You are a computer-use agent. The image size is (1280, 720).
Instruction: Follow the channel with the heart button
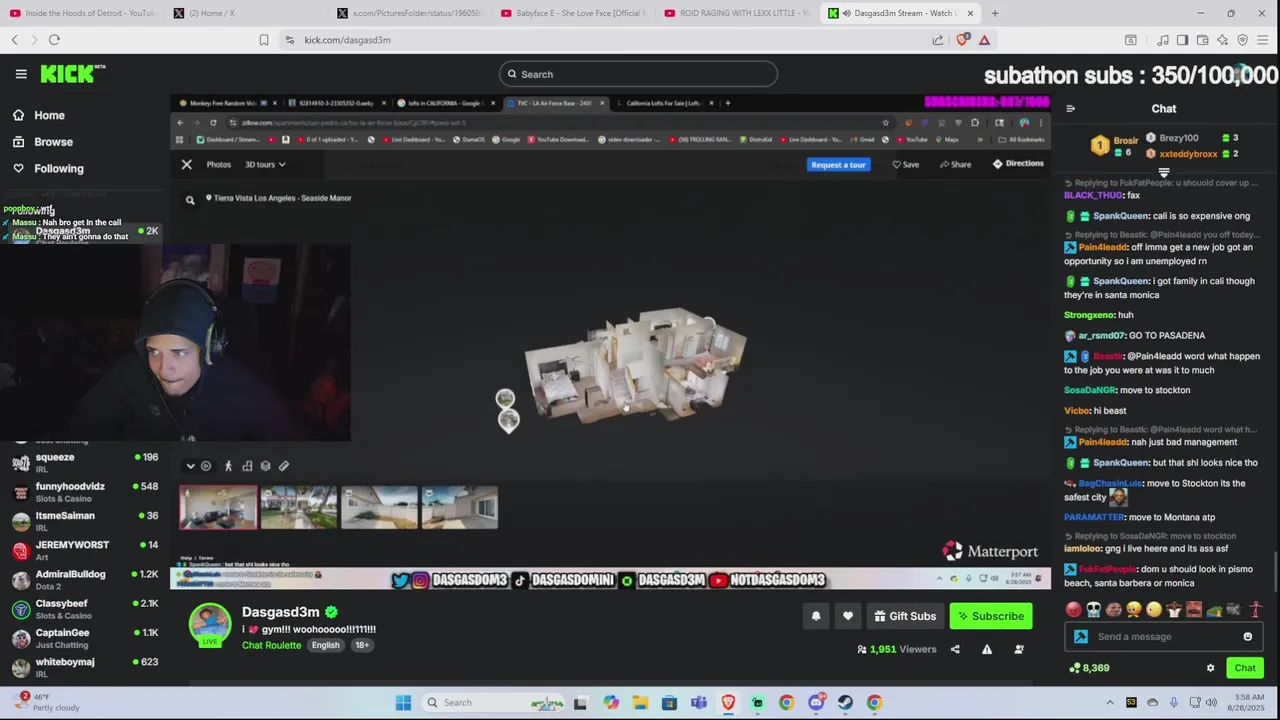[x=848, y=616]
